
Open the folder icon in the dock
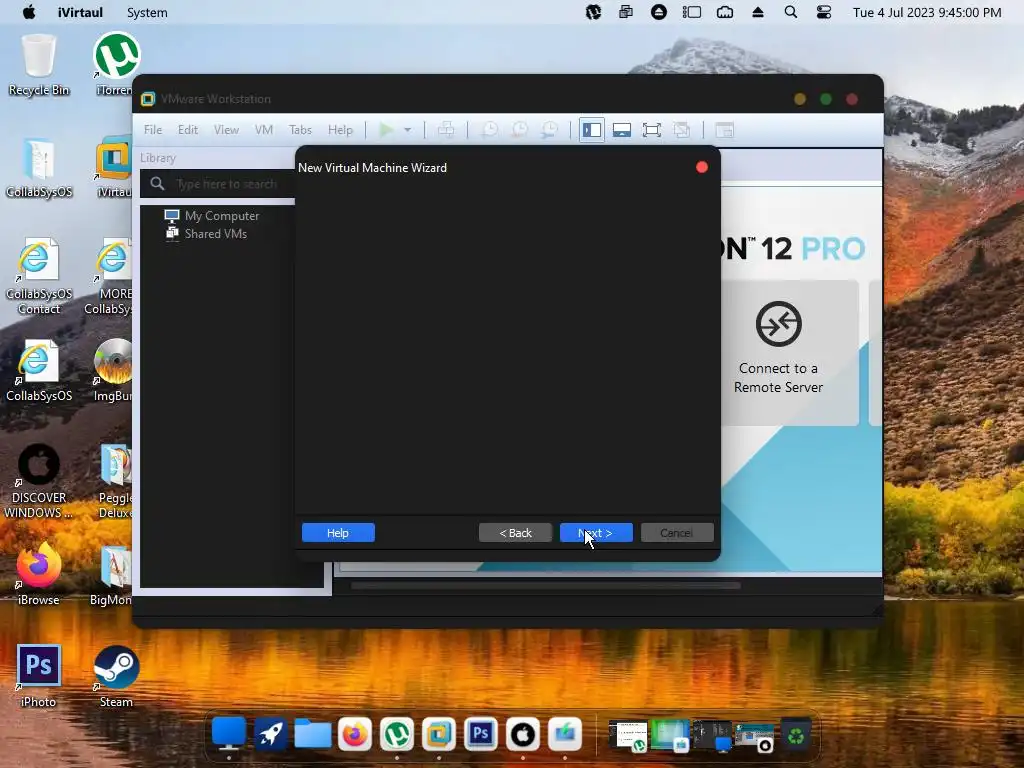coord(313,735)
